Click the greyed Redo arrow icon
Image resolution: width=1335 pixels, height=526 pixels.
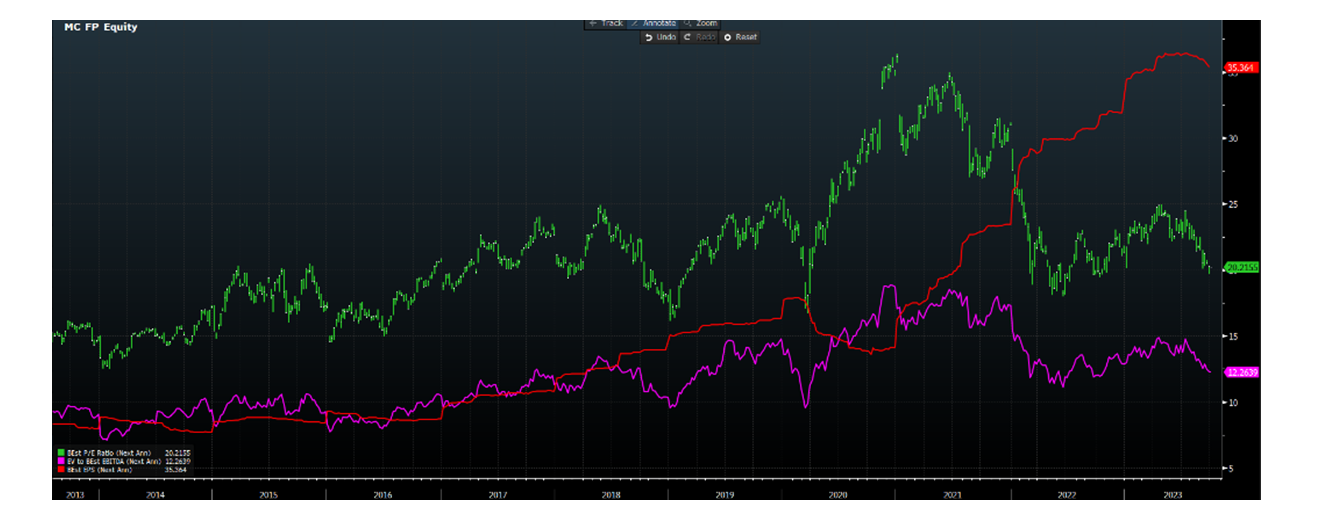point(687,37)
